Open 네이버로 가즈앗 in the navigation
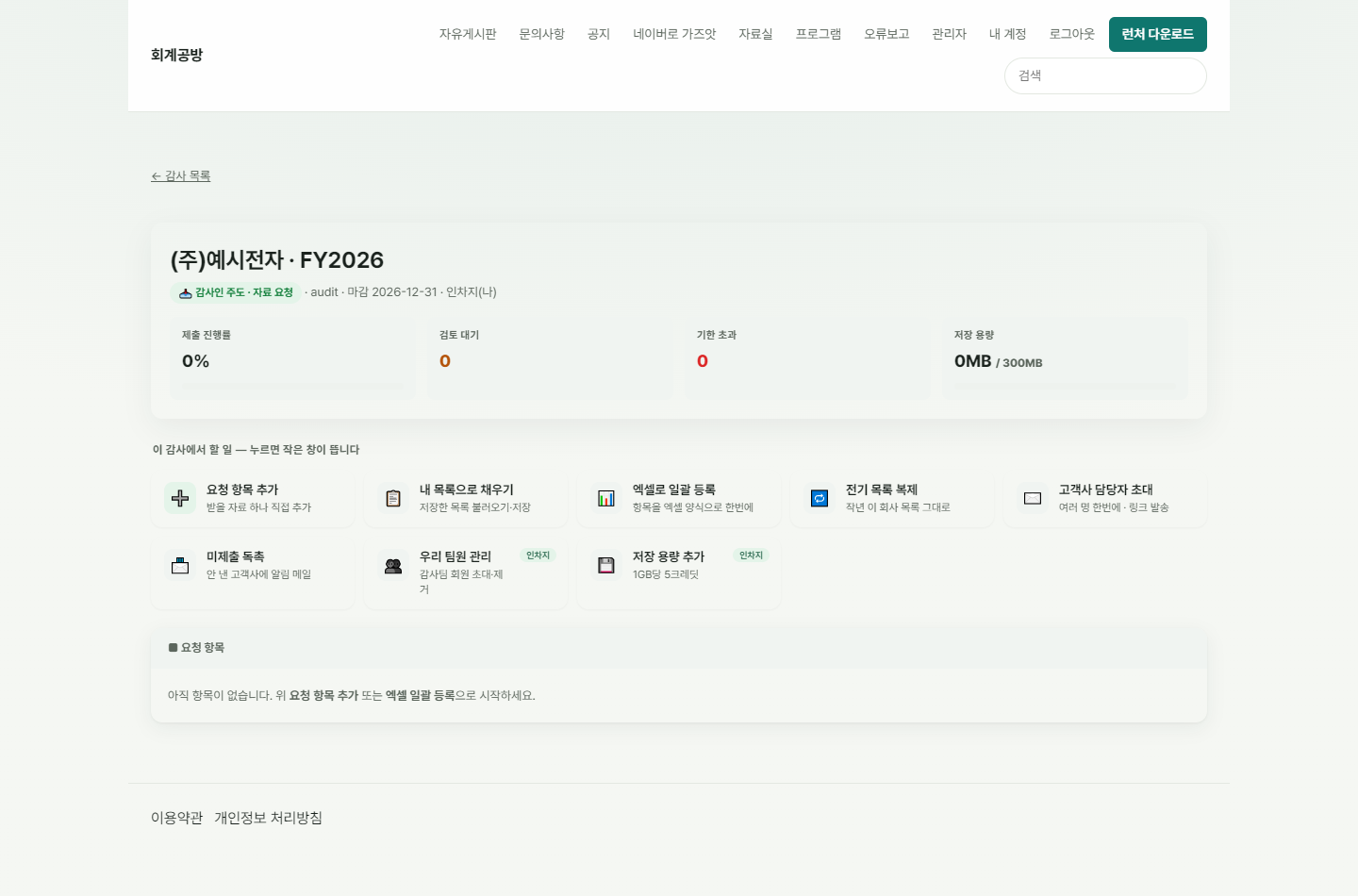 click(x=674, y=34)
